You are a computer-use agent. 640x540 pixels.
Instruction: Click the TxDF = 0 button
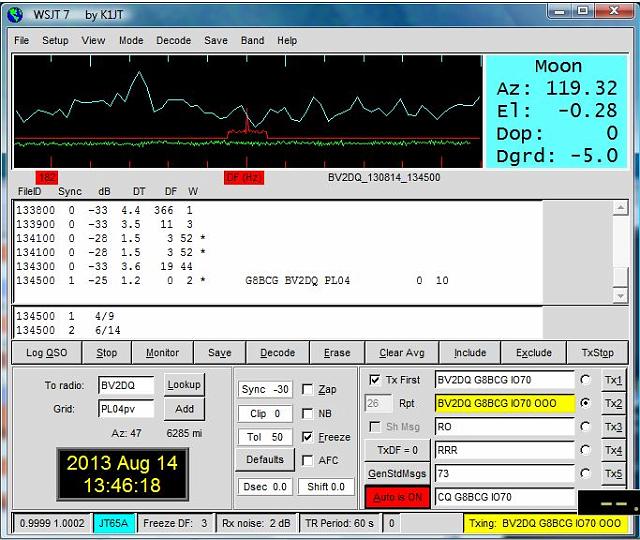click(397, 450)
